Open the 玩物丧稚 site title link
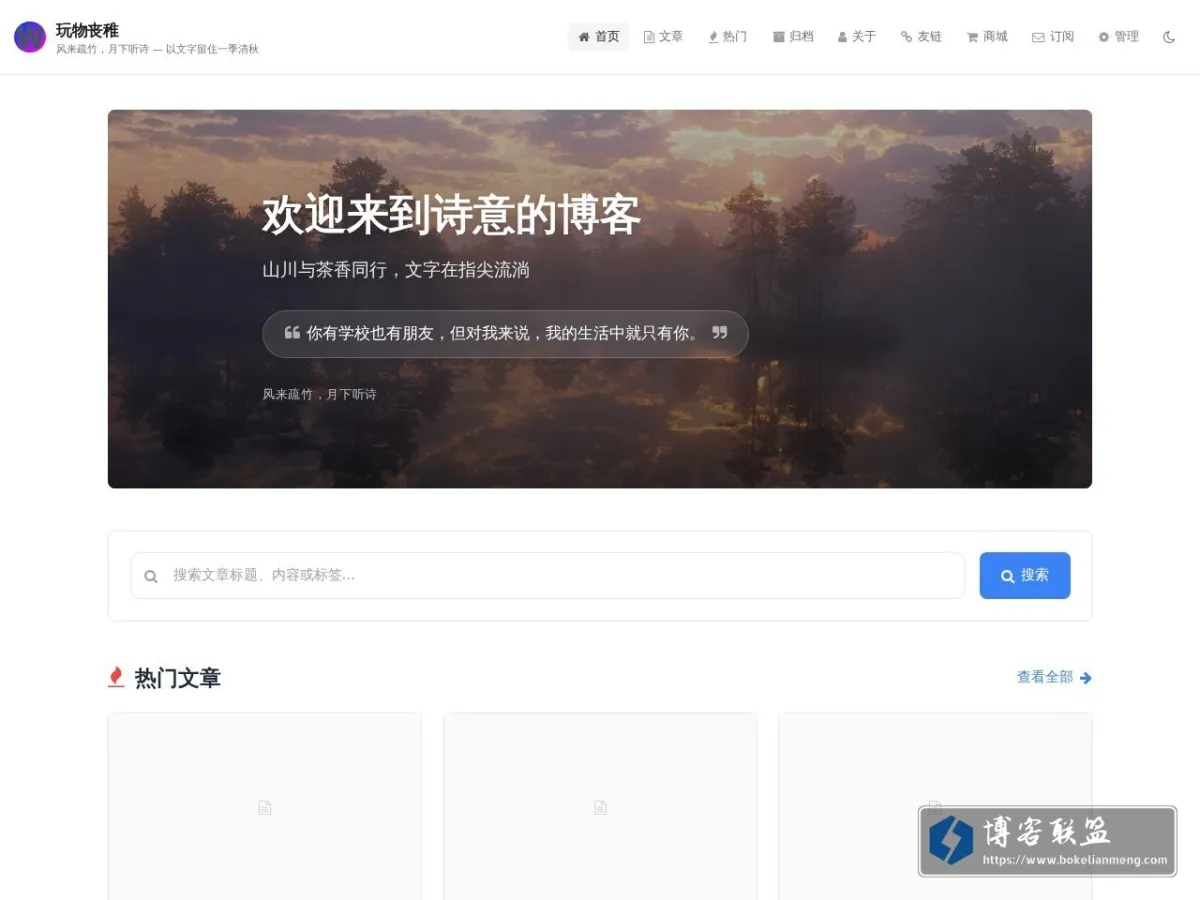 (x=87, y=30)
